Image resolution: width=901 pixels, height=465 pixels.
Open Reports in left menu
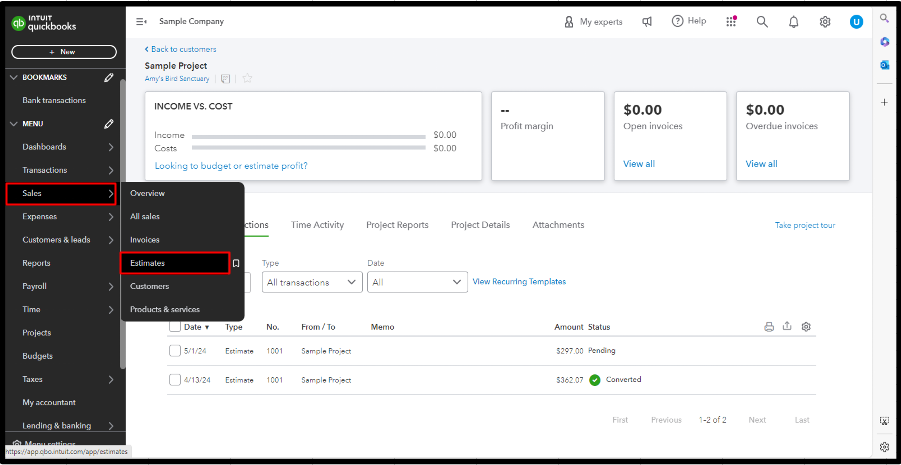coord(36,263)
